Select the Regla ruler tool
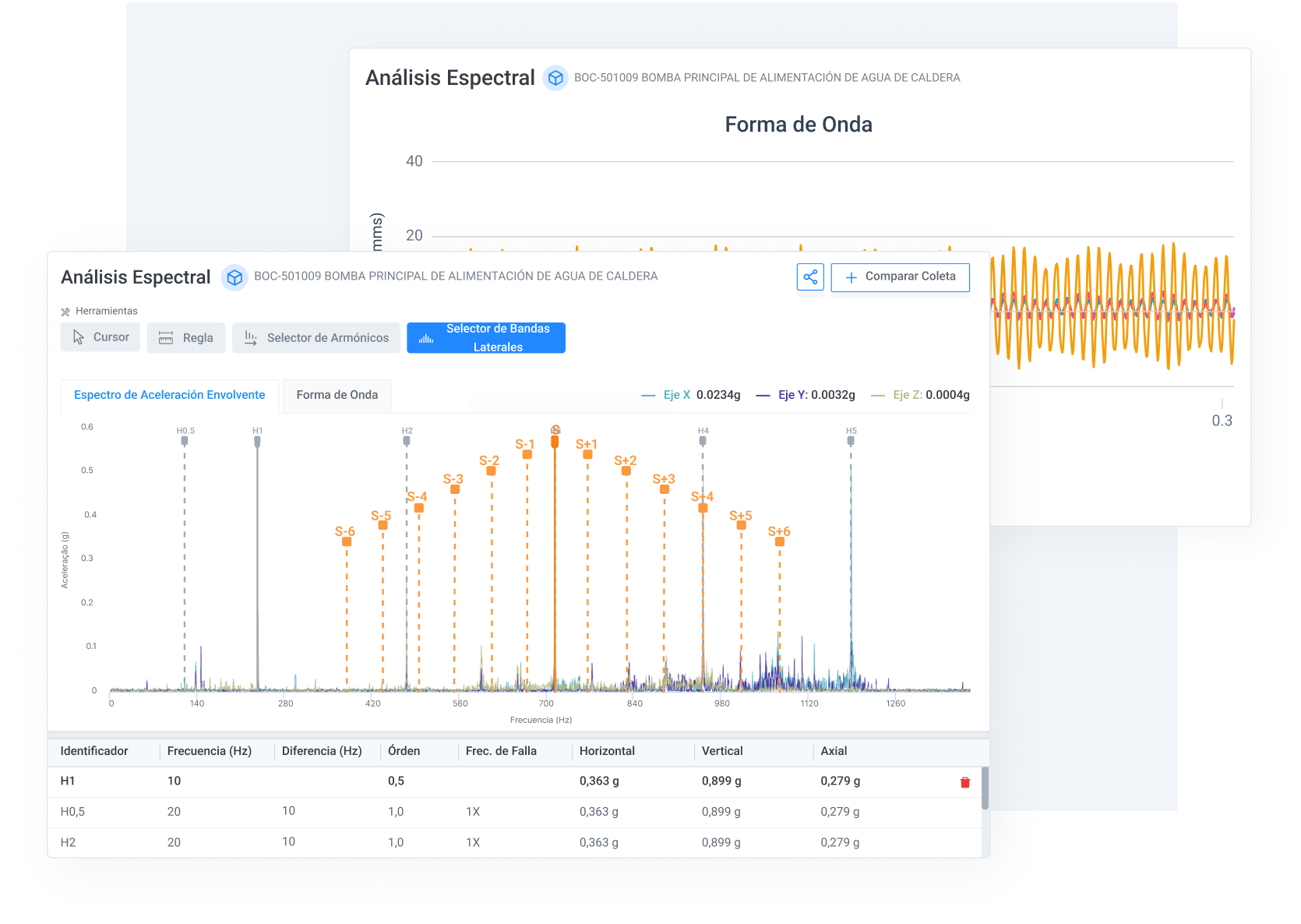Screen dimensions: 1301x924 point(186,338)
